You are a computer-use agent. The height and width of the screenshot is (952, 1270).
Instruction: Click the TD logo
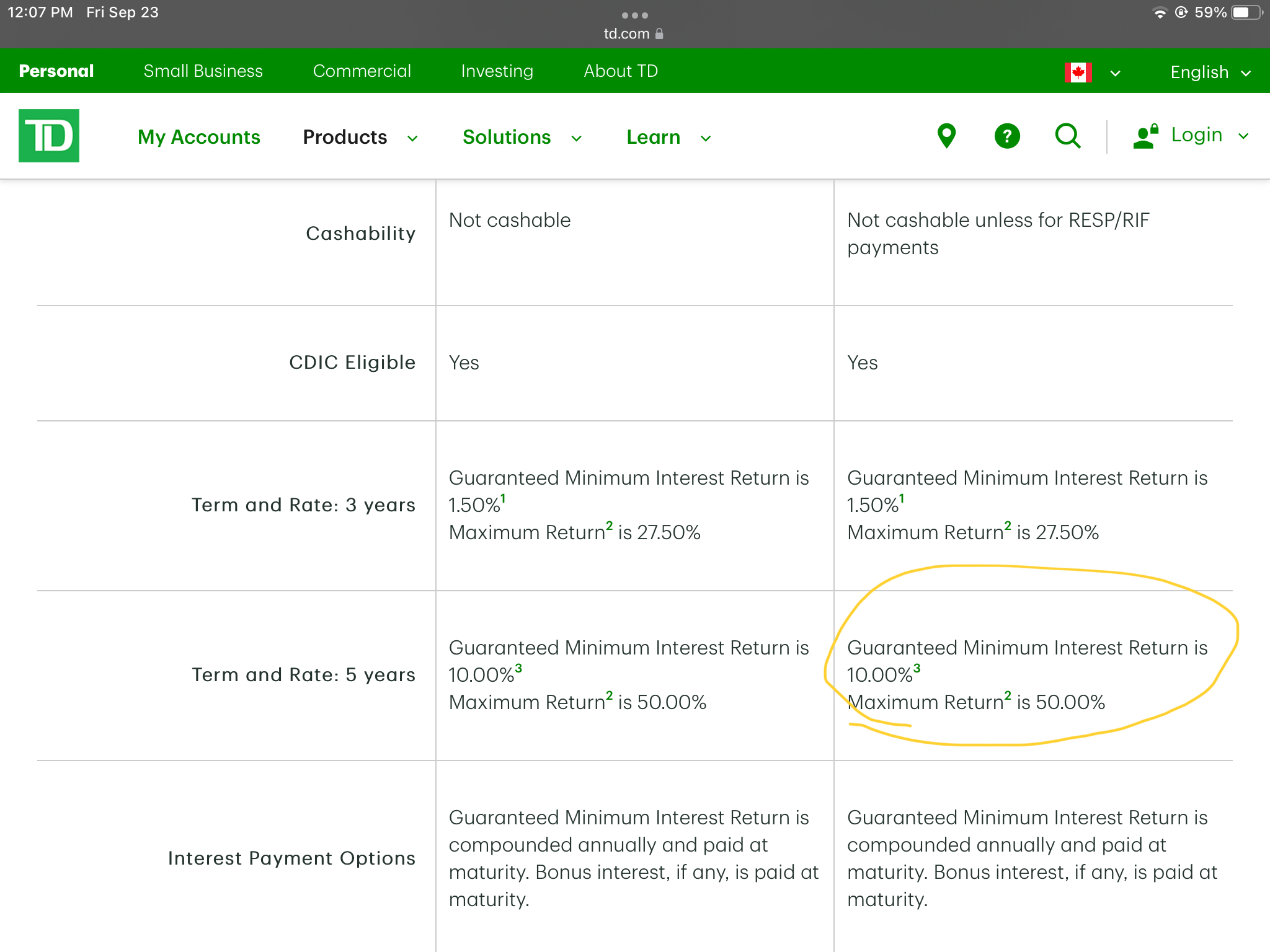[x=49, y=136]
